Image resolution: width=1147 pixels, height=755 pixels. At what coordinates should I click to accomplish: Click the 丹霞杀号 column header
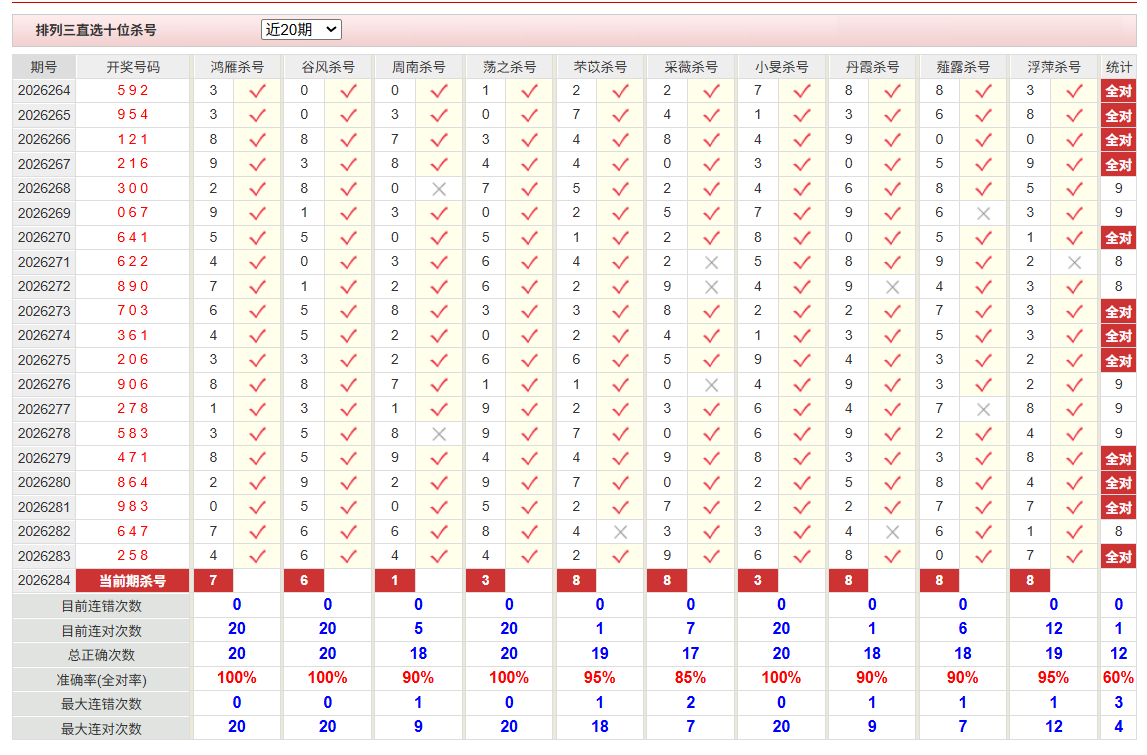click(872, 67)
